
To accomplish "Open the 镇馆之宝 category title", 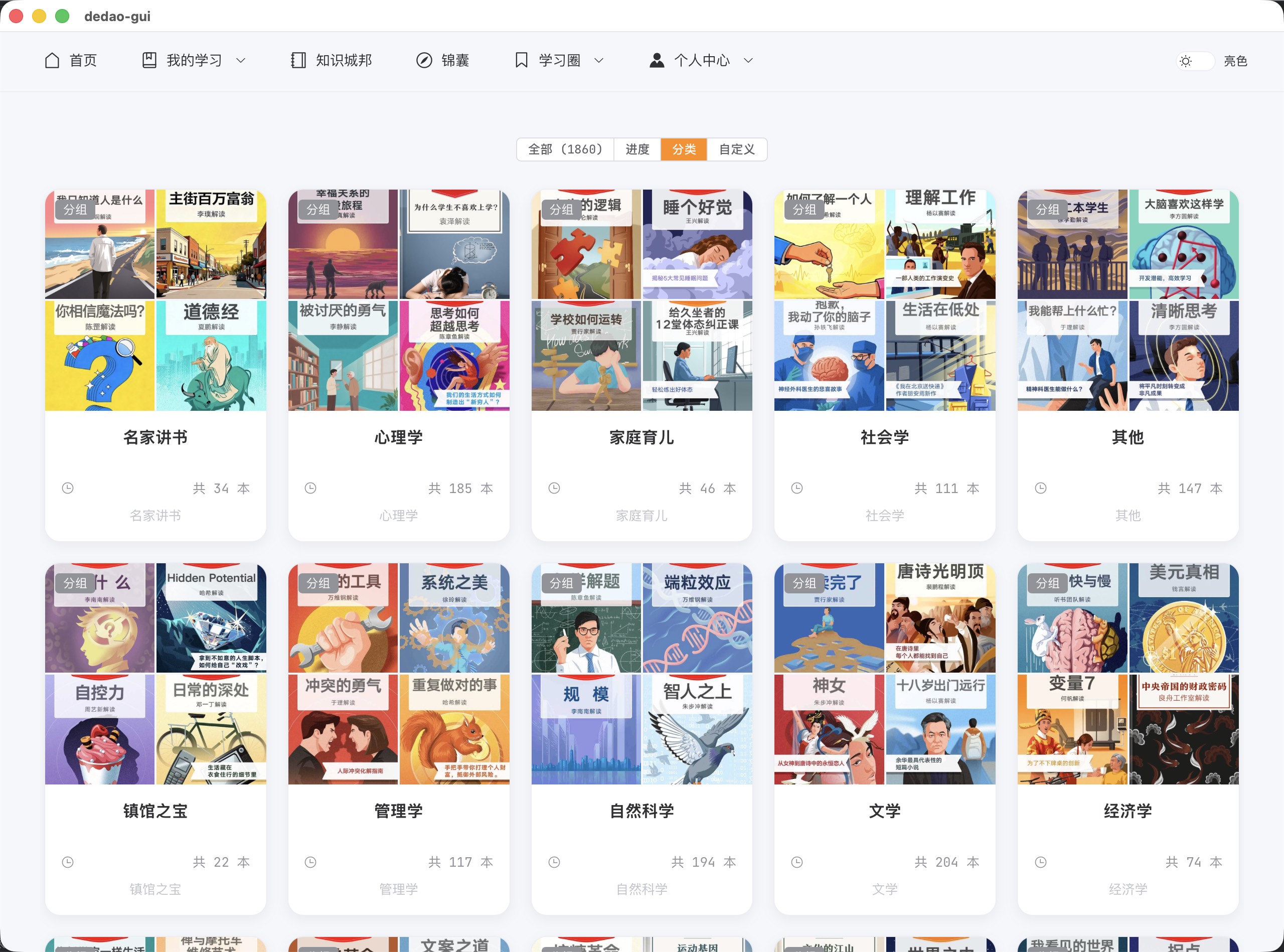I will (155, 811).
